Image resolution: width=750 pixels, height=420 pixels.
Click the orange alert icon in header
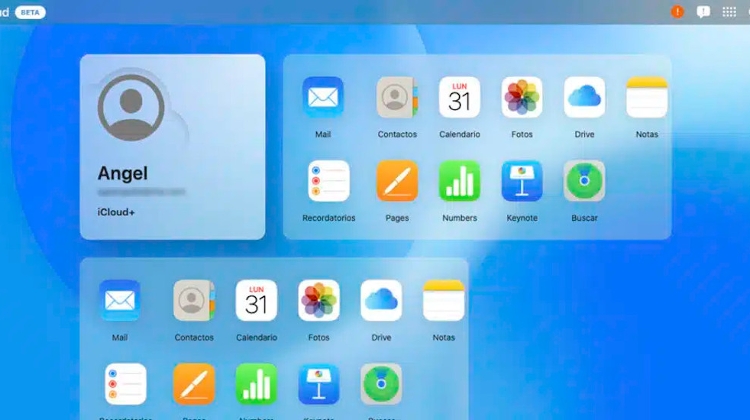pyautogui.click(x=677, y=12)
